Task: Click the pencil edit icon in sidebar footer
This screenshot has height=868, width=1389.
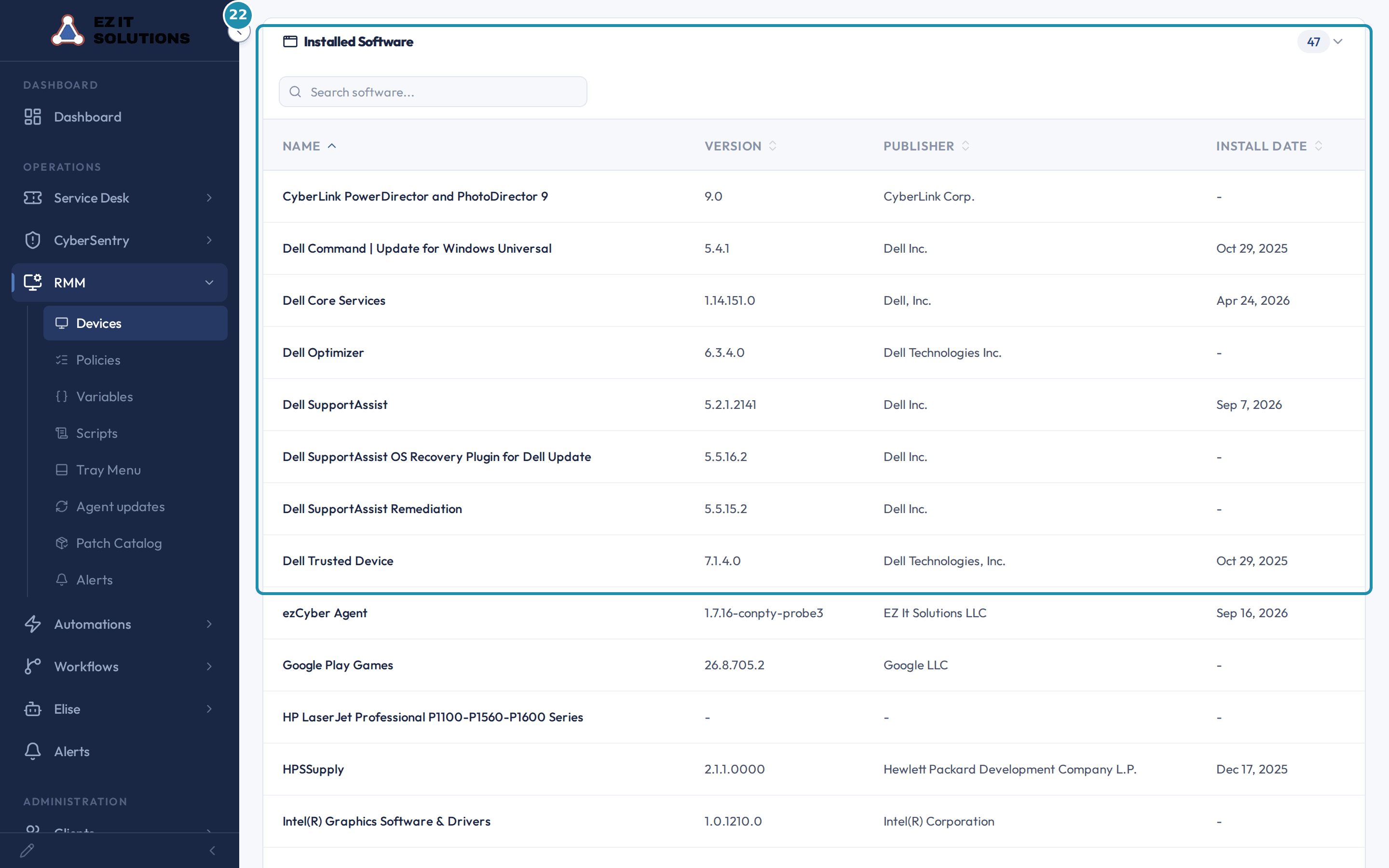Action: coord(27,851)
